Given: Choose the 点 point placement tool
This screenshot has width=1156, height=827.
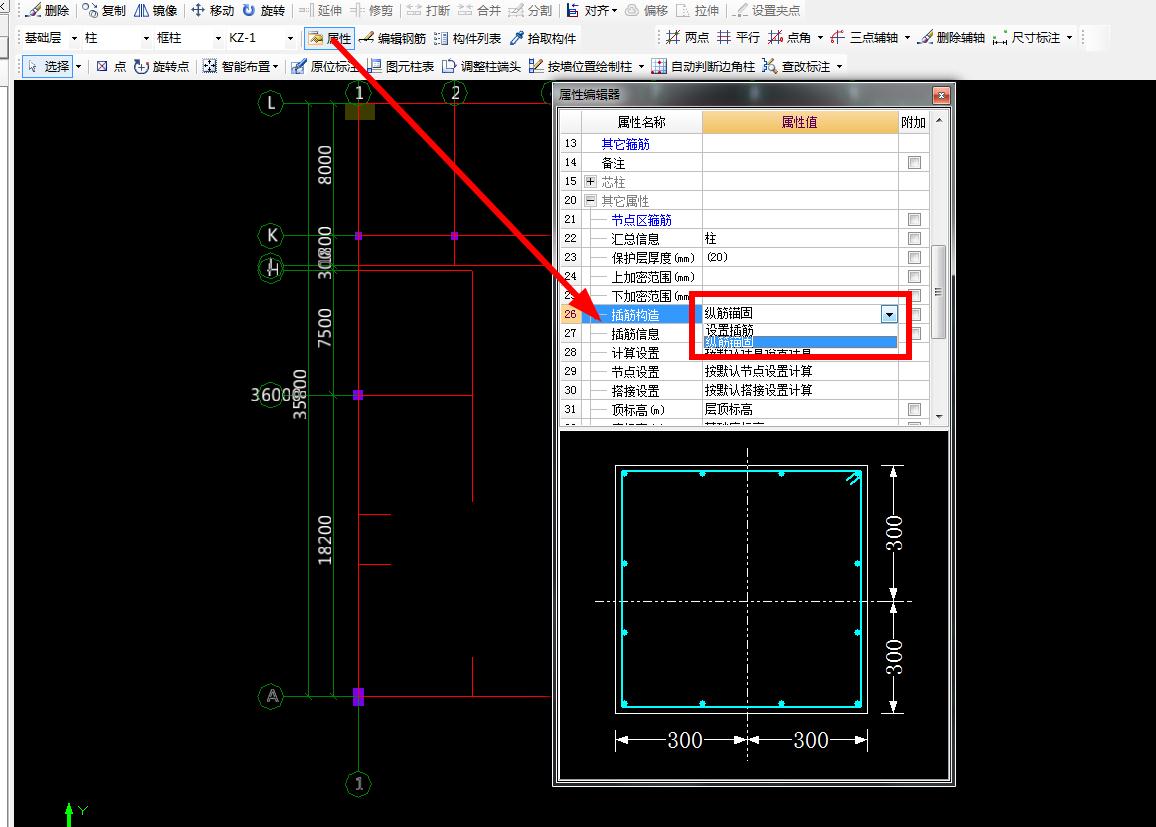Looking at the screenshot, I should tap(111, 66).
